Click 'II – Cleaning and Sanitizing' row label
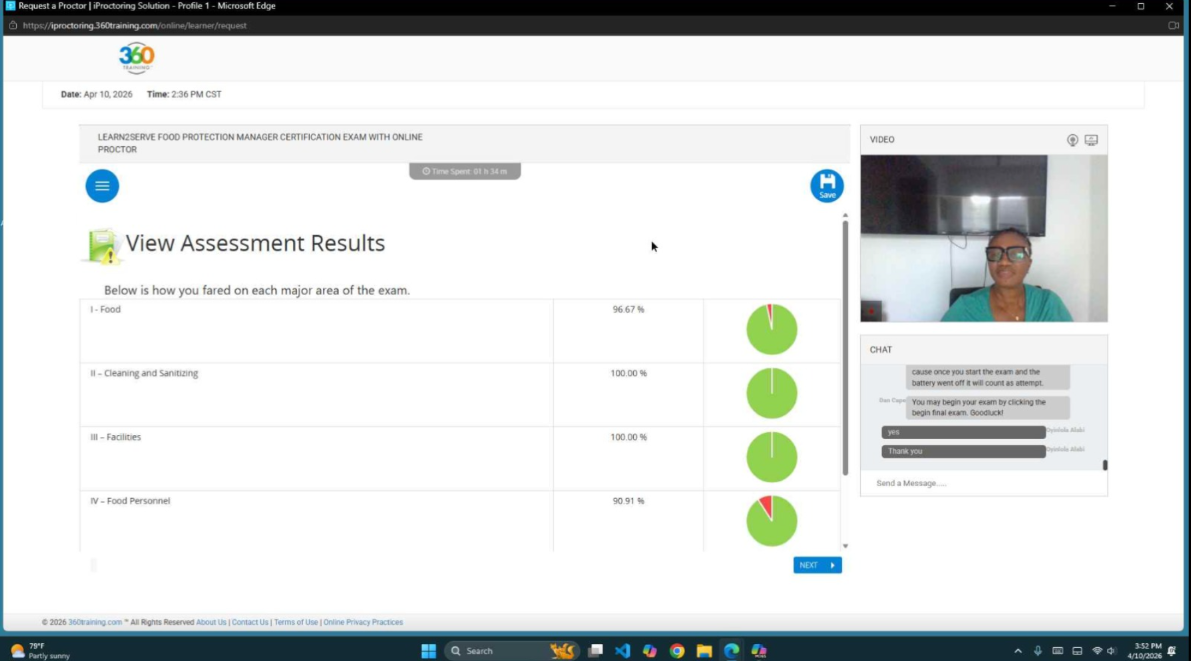This screenshot has height=661, width=1191. pos(144,373)
